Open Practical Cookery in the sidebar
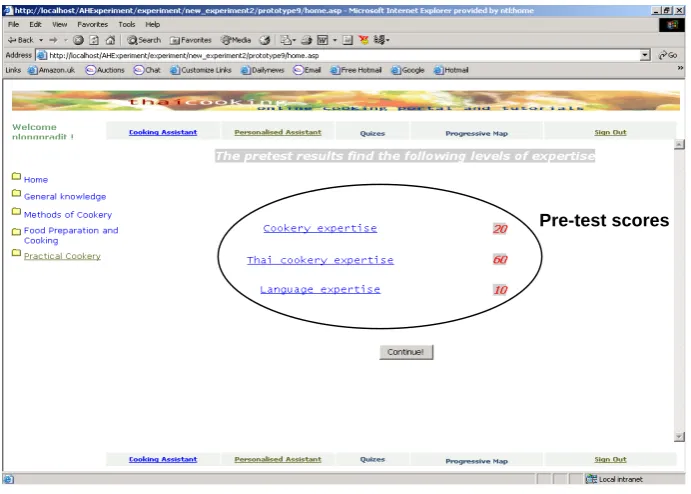 point(62,256)
